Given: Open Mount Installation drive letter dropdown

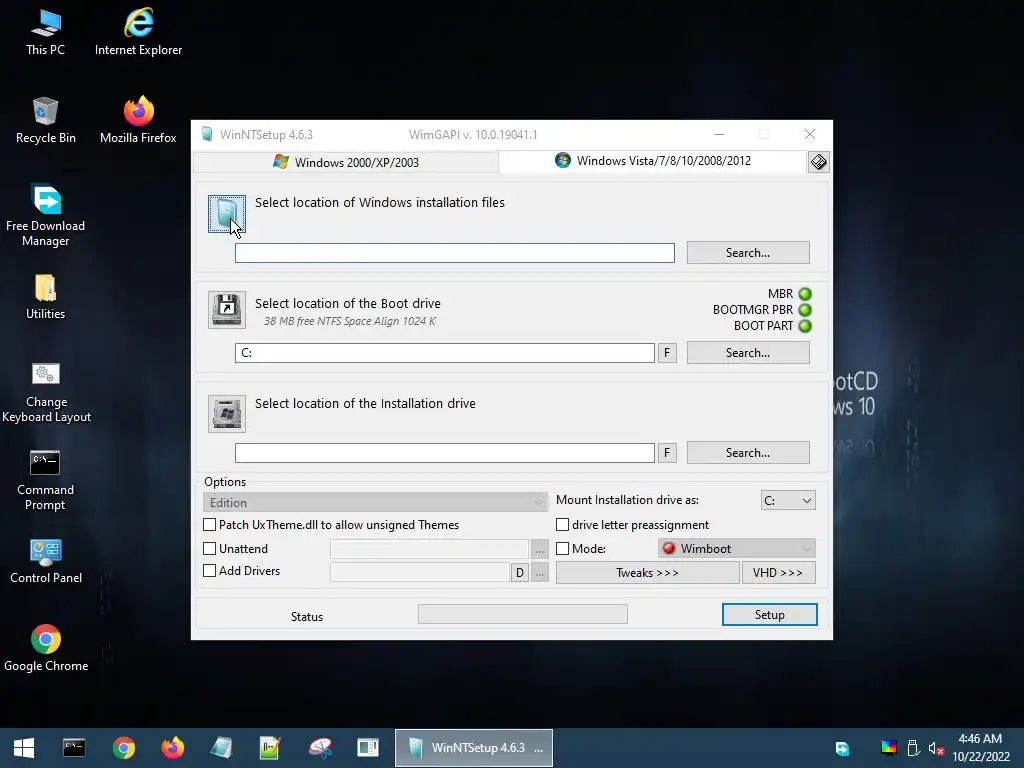Looking at the screenshot, I should point(788,500).
